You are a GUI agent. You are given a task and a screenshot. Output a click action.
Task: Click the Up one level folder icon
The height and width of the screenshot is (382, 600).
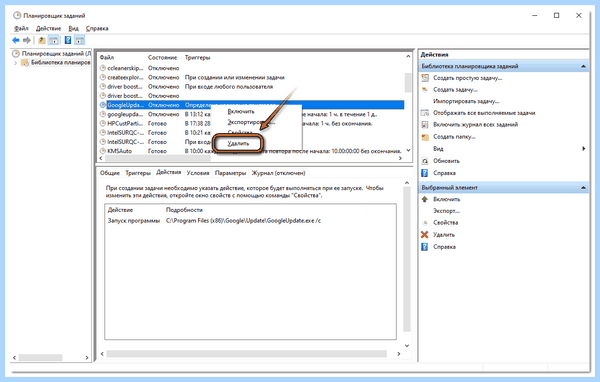[42, 40]
